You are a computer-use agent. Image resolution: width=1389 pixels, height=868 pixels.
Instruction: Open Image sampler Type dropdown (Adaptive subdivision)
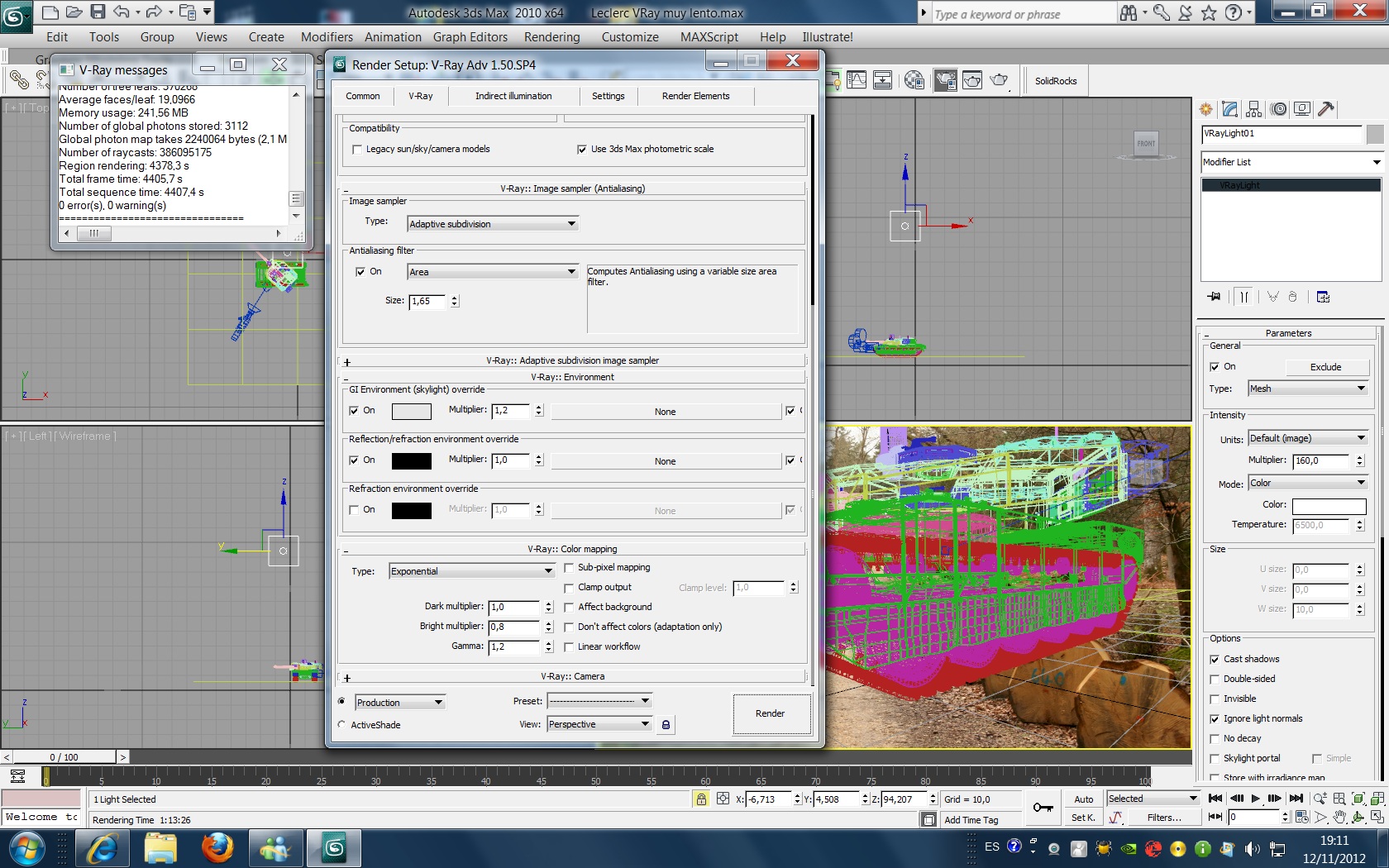click(493, 224)
